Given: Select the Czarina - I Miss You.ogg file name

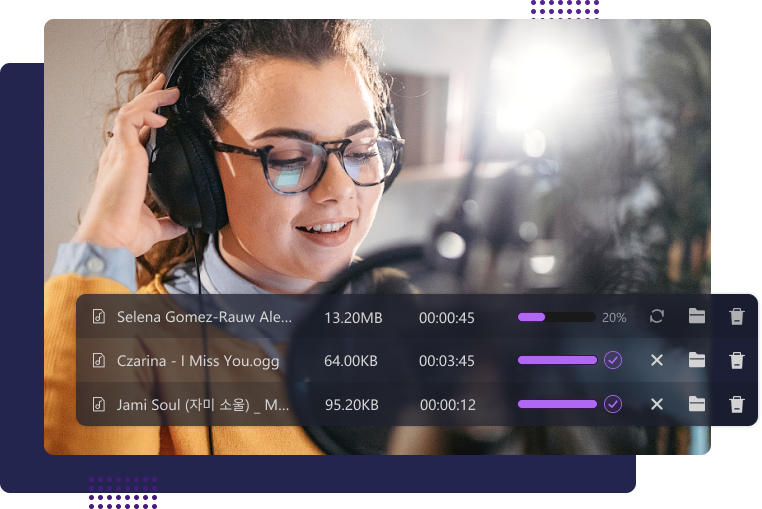Looking at the screenshot, I should 198,360.
